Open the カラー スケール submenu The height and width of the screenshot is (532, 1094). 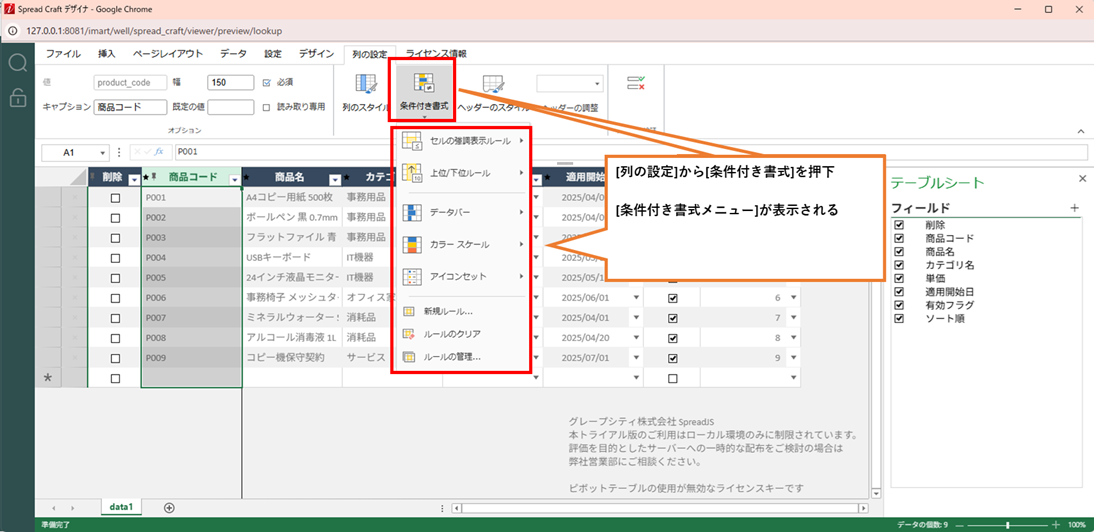(462, 244)
